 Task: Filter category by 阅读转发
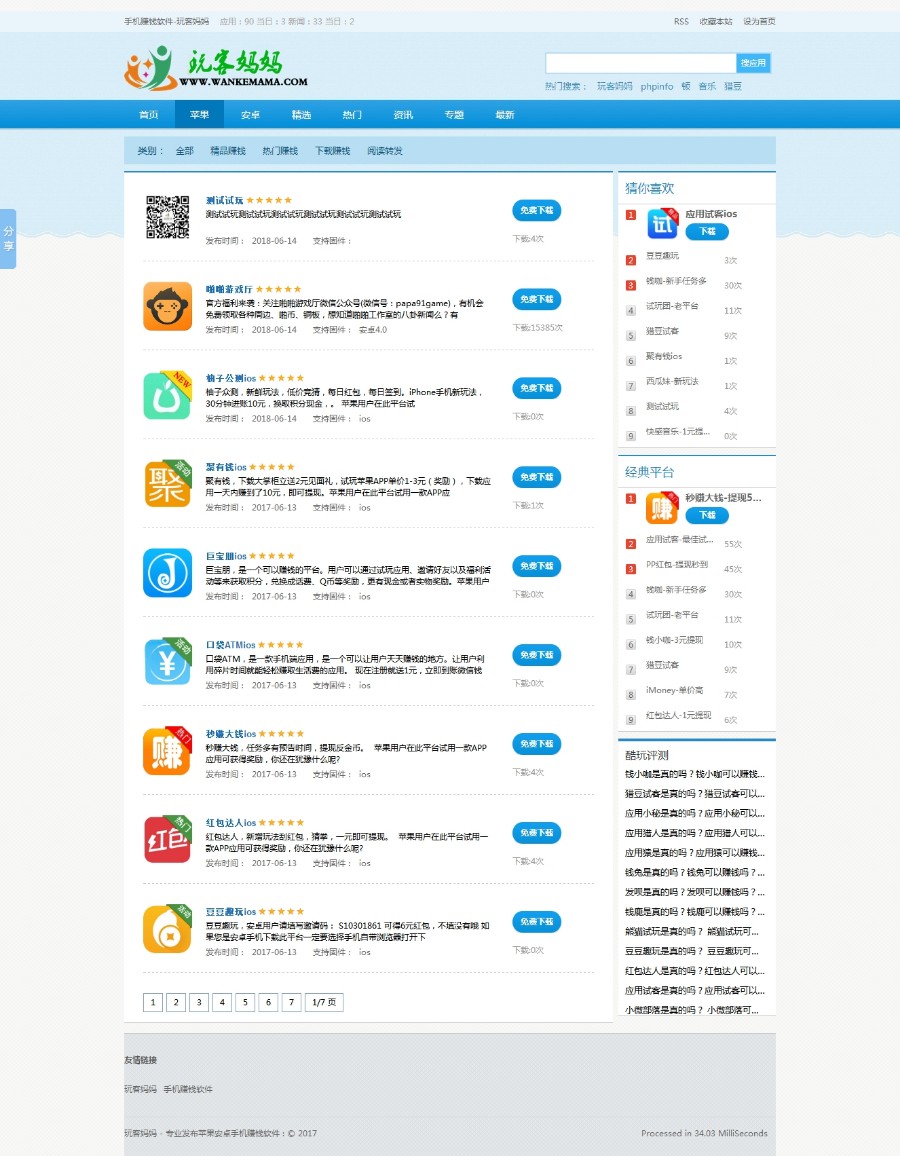click(x=385, y=150)
